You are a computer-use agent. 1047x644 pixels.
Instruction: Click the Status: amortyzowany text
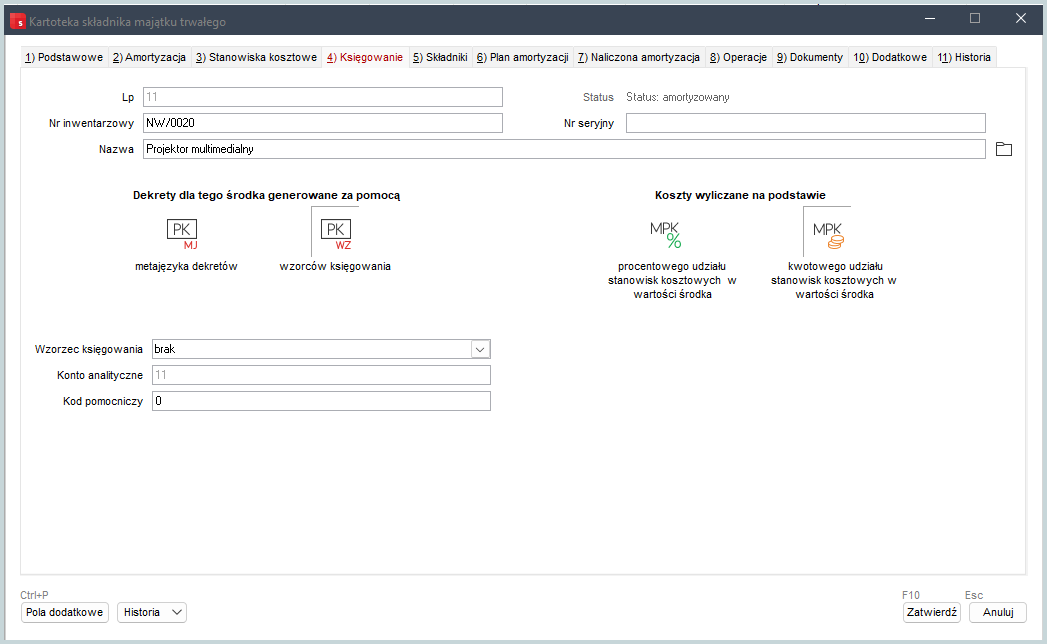point(678,97)
